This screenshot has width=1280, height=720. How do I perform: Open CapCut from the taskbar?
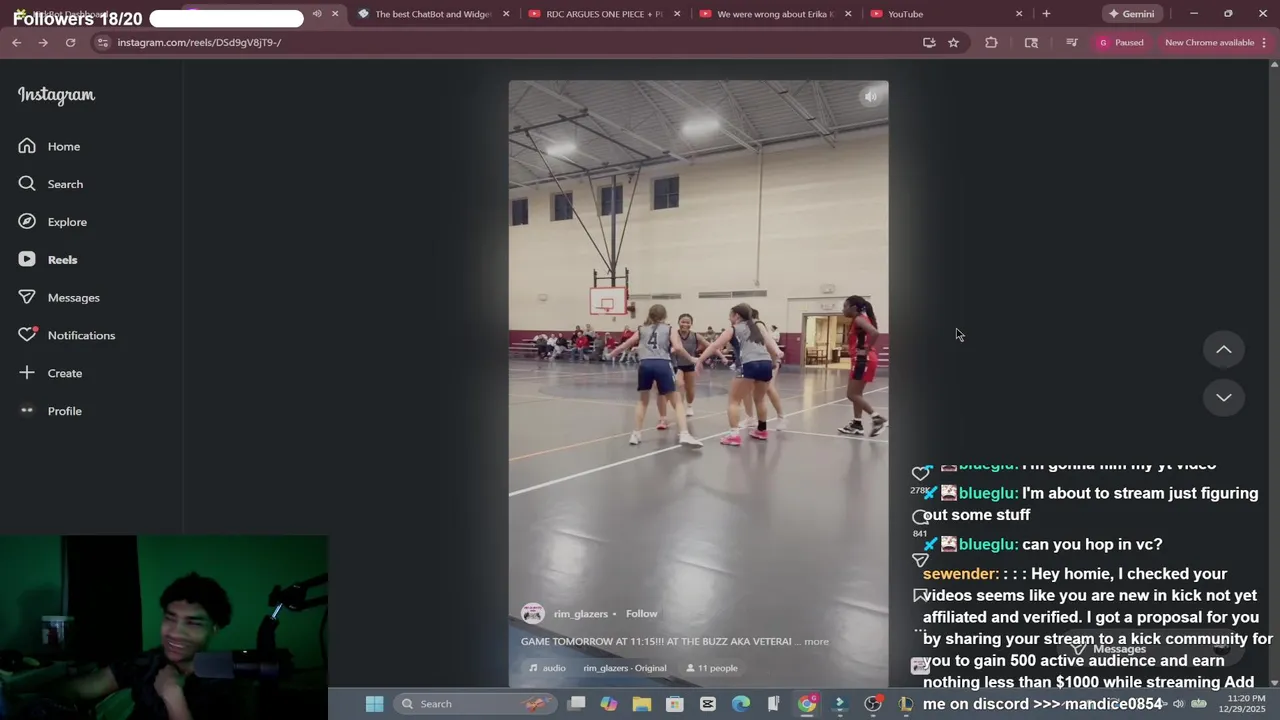click(x=708, y=704)
